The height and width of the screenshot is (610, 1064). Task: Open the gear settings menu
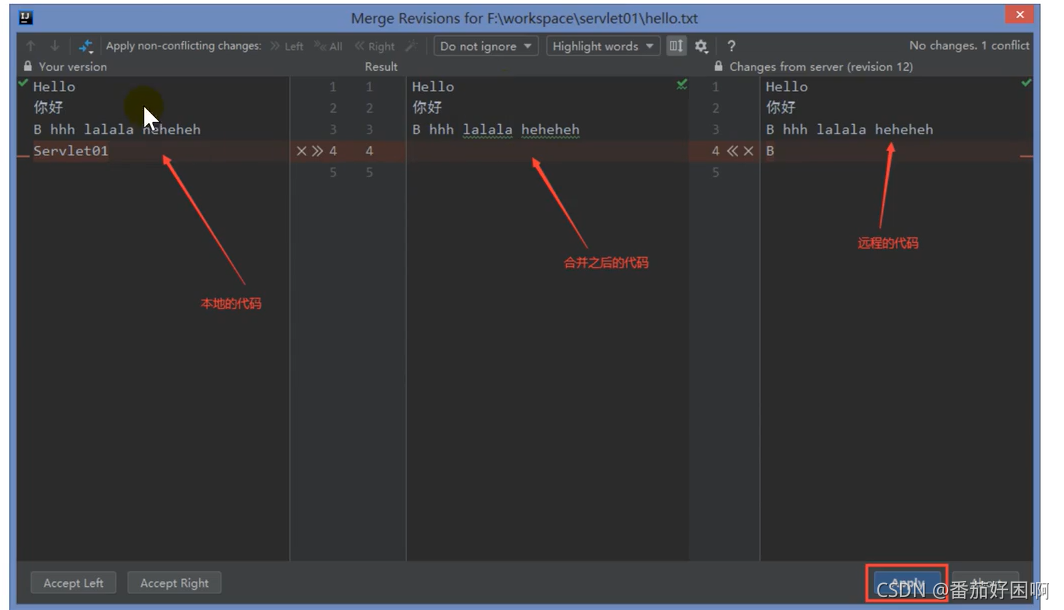[701, 46]
